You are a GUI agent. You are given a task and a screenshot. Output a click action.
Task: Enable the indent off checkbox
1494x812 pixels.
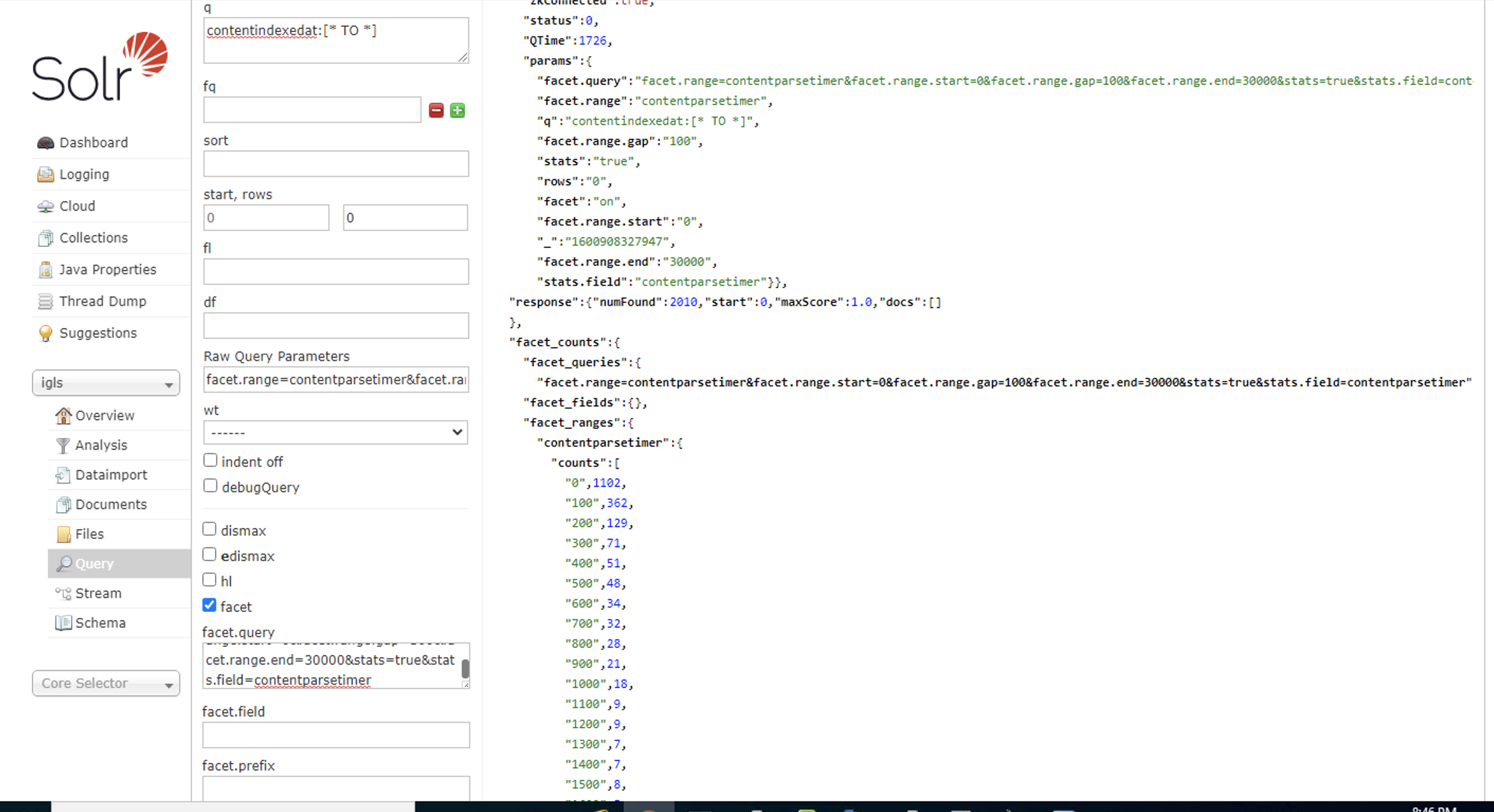coord(210,461)
